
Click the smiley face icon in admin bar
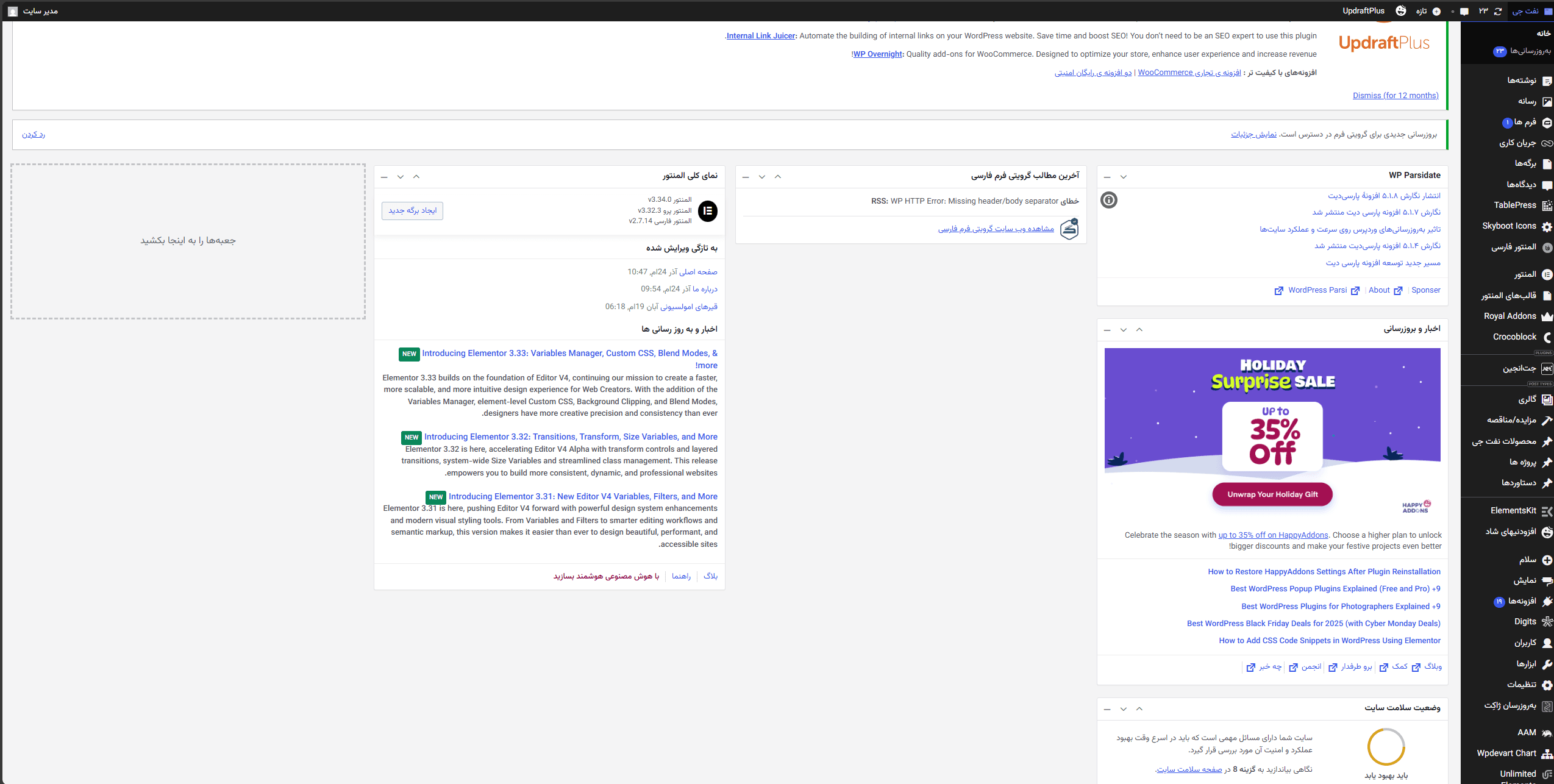[x=1401, y=11]
